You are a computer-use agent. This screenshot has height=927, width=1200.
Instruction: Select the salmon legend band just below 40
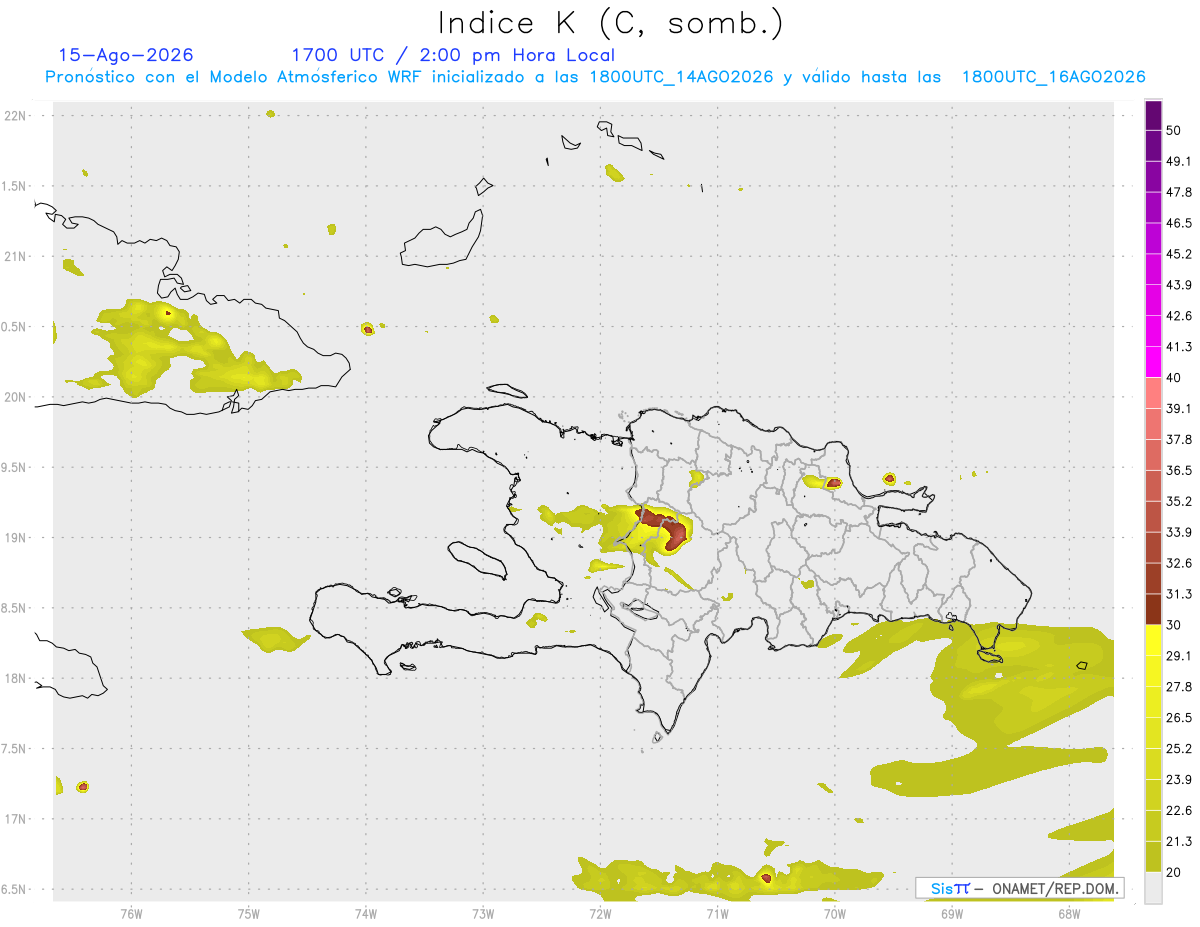[1154, 392]
